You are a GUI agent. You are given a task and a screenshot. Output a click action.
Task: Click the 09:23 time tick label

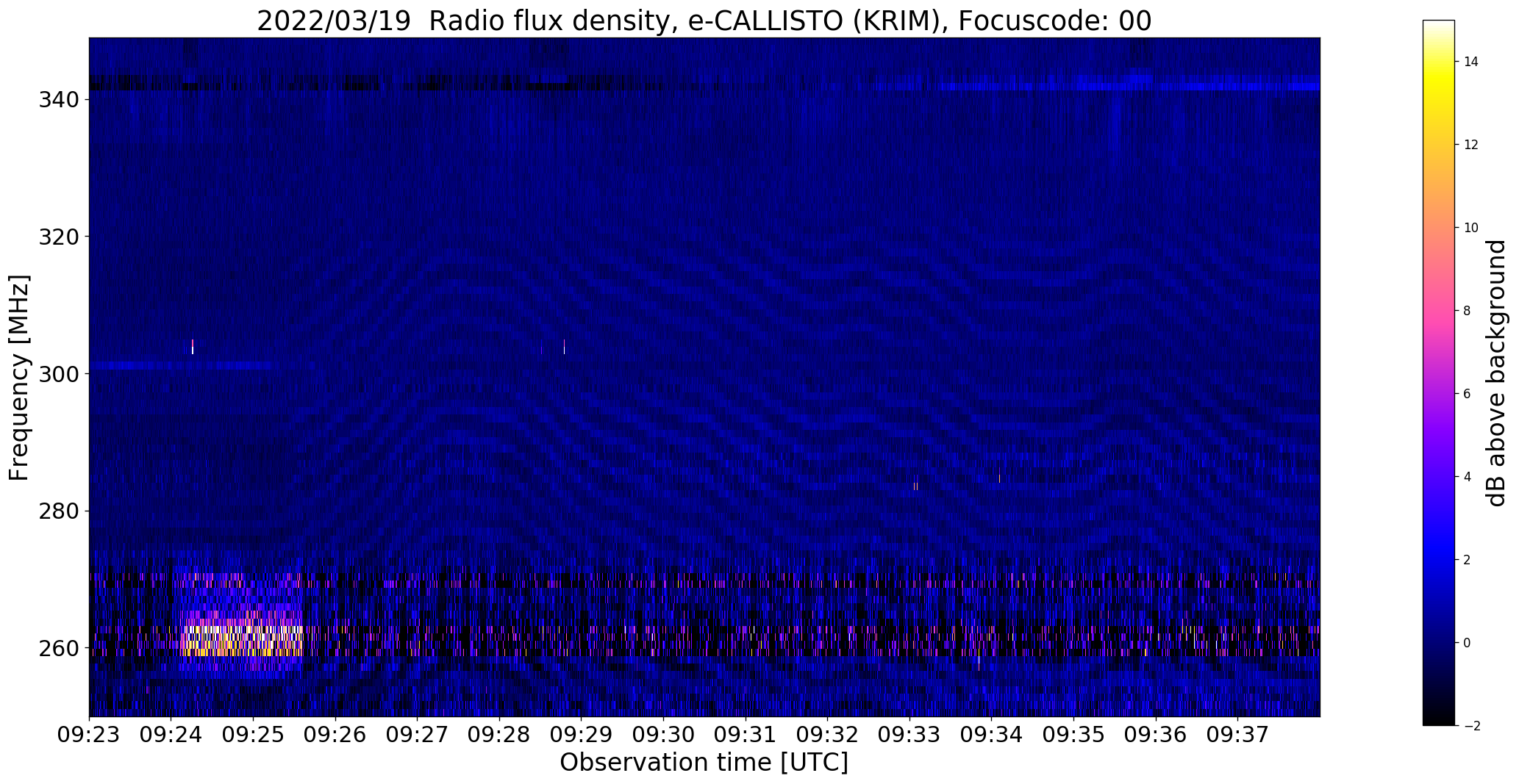click(89, 735)
